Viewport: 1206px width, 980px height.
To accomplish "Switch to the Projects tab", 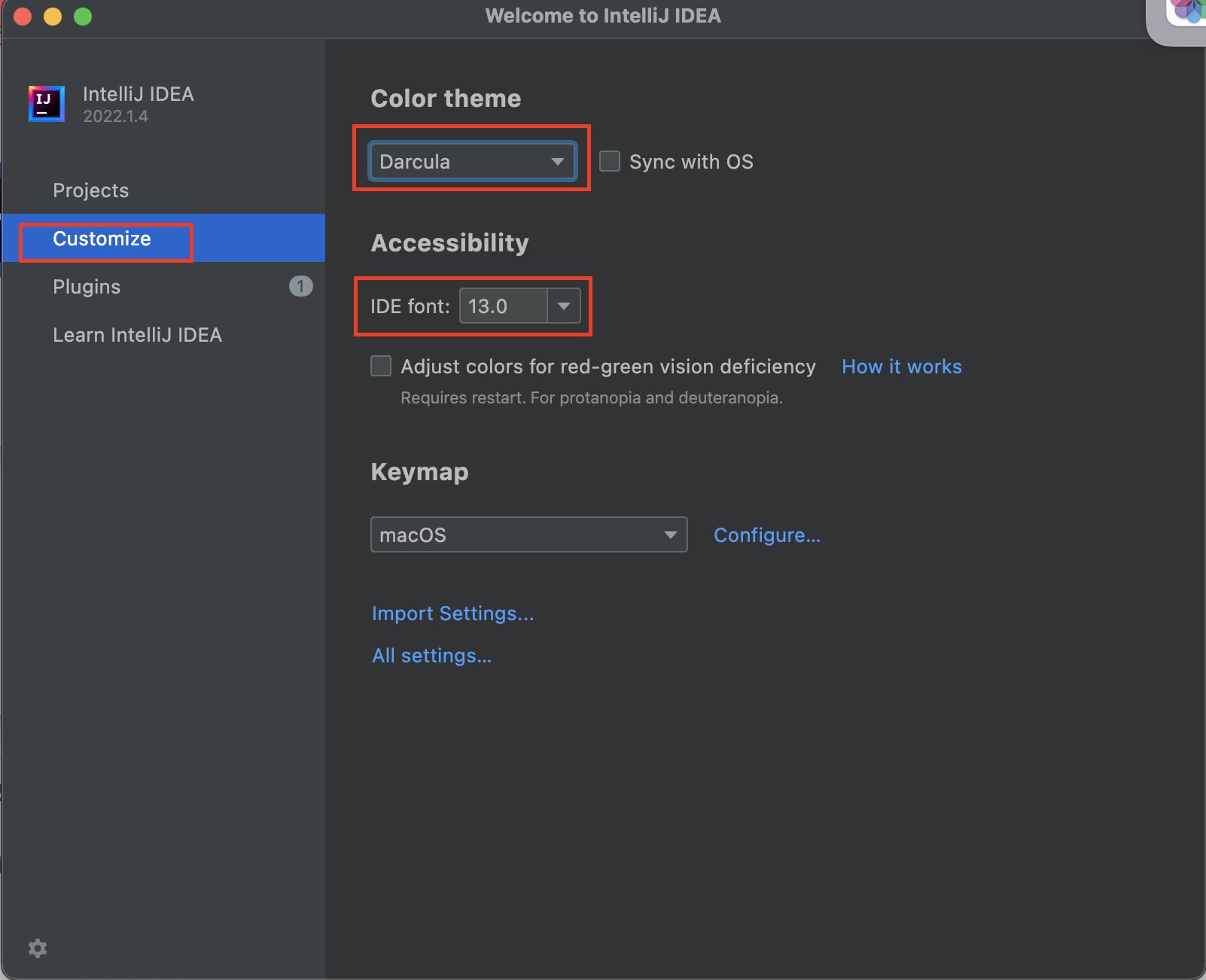I will coord(90,190).
